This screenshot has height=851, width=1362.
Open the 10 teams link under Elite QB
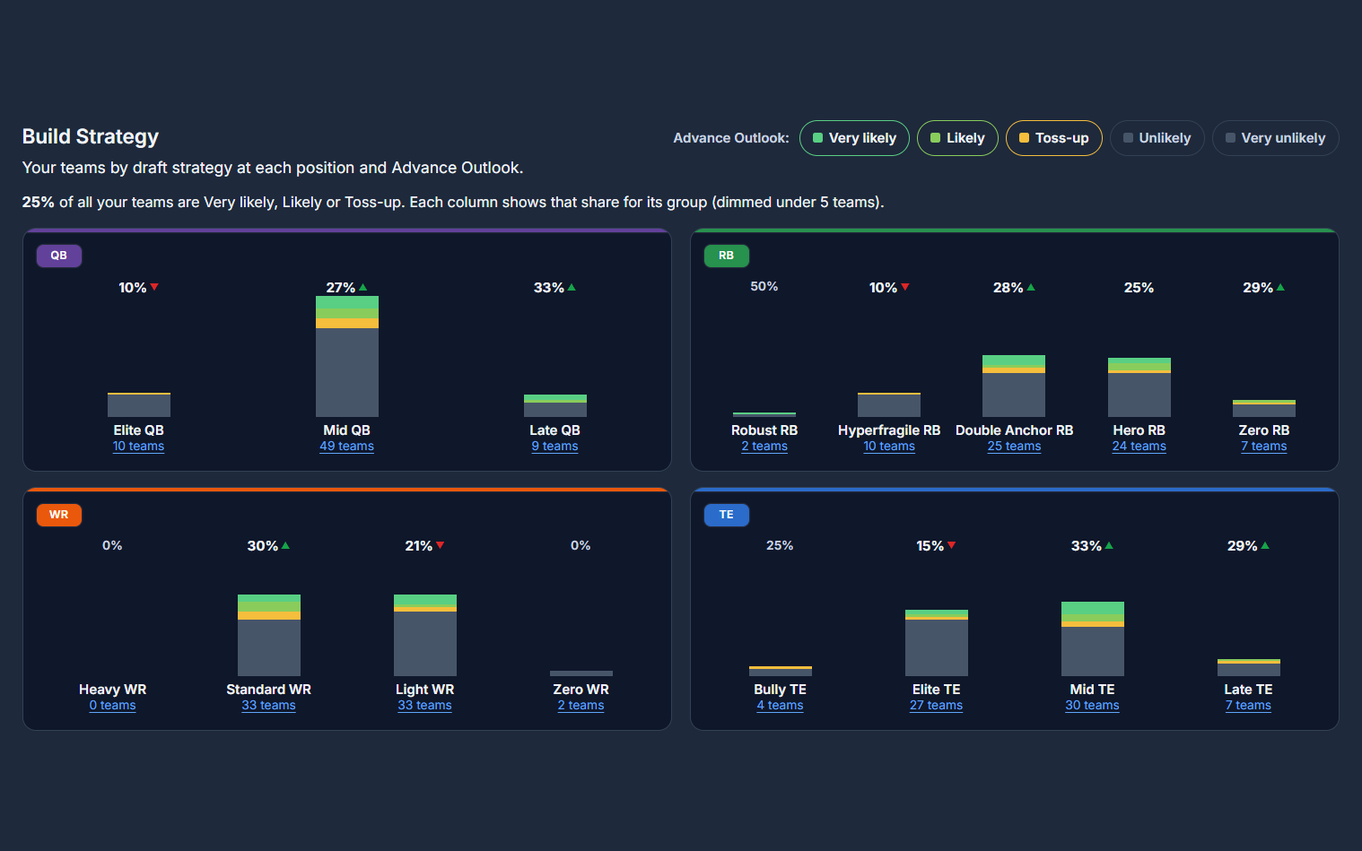pyautogui.click(x=139, y=446)
